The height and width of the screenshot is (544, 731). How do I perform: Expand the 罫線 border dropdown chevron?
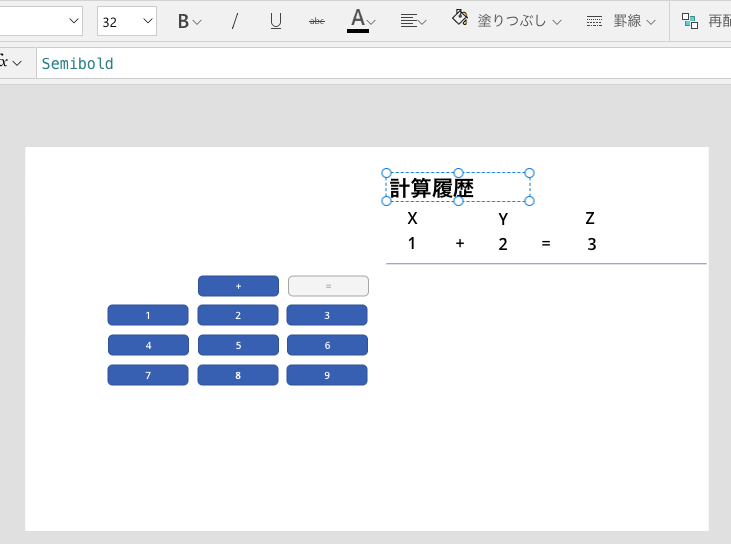(652, 22)
